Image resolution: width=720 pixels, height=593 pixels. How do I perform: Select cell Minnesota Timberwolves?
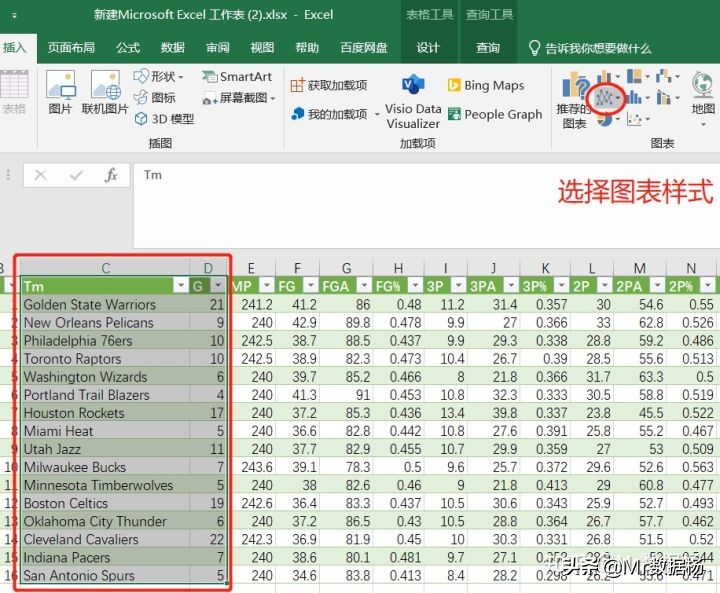(105, 485)
